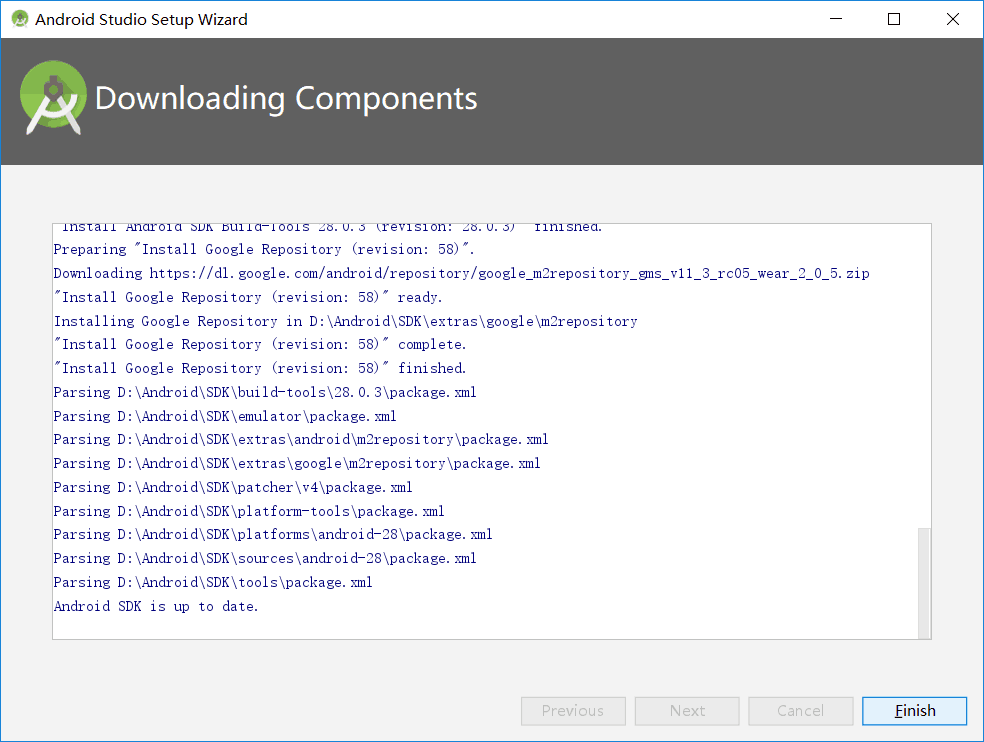The width and height of the screenshot is (984, 742).
Task: Click the 'Android Studio Setup Wizard' window title
Action: coord(141,19)
